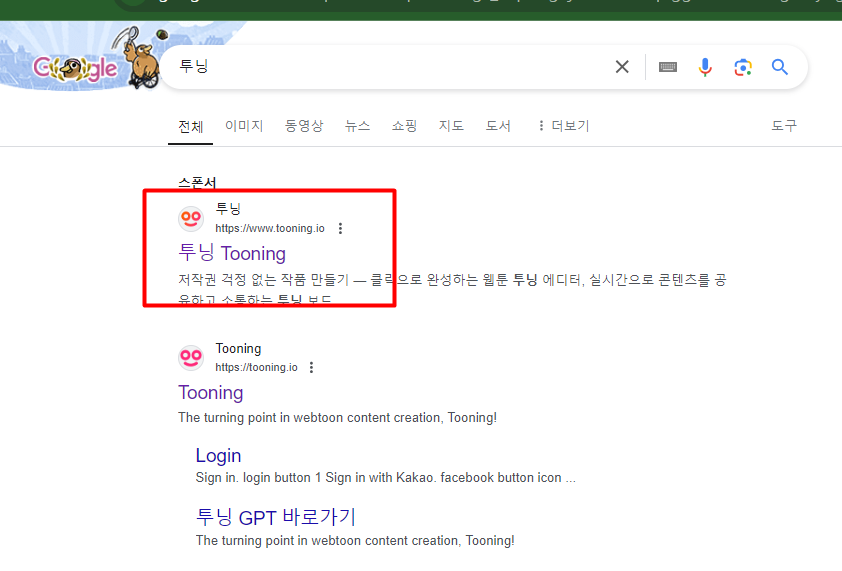Switch to the 이미지 tab

(x=244, y=126)
